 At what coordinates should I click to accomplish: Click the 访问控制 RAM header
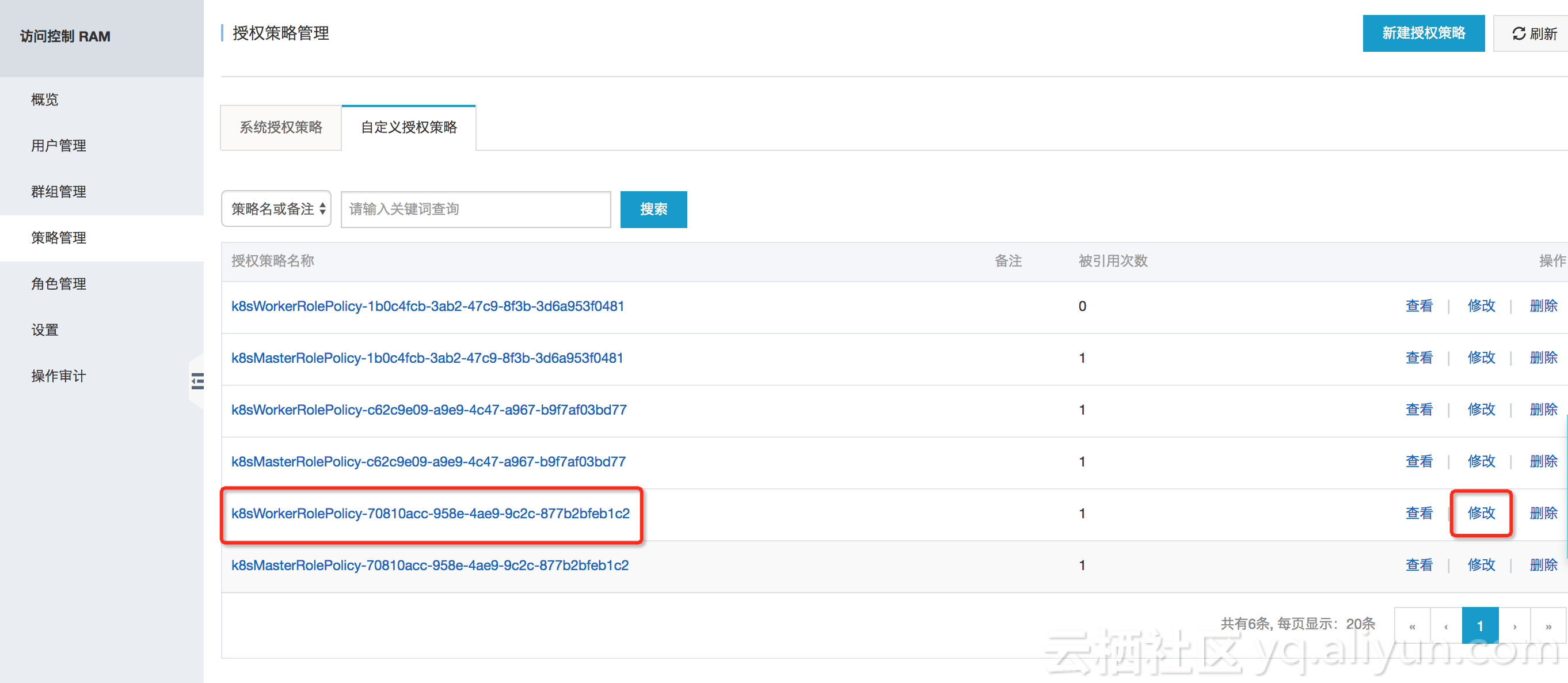click(x=65, y=36)
